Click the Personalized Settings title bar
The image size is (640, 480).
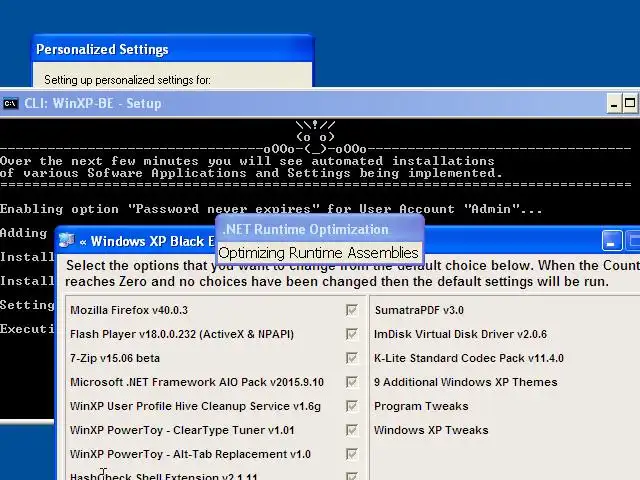(x=173, y=49)
